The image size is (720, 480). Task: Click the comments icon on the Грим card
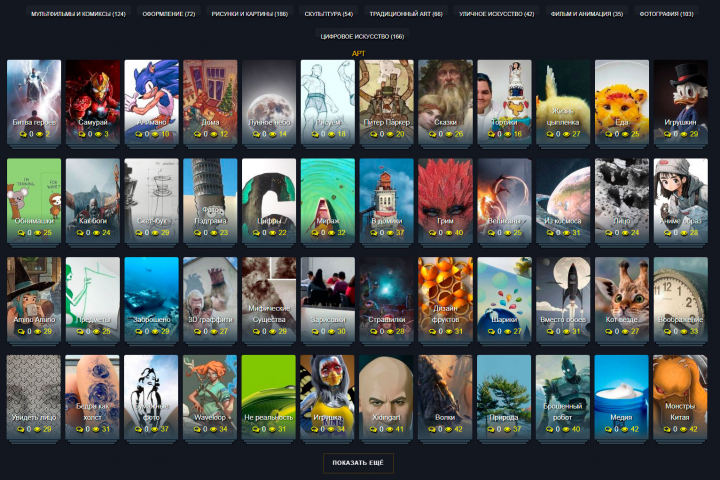click(433, 233)
